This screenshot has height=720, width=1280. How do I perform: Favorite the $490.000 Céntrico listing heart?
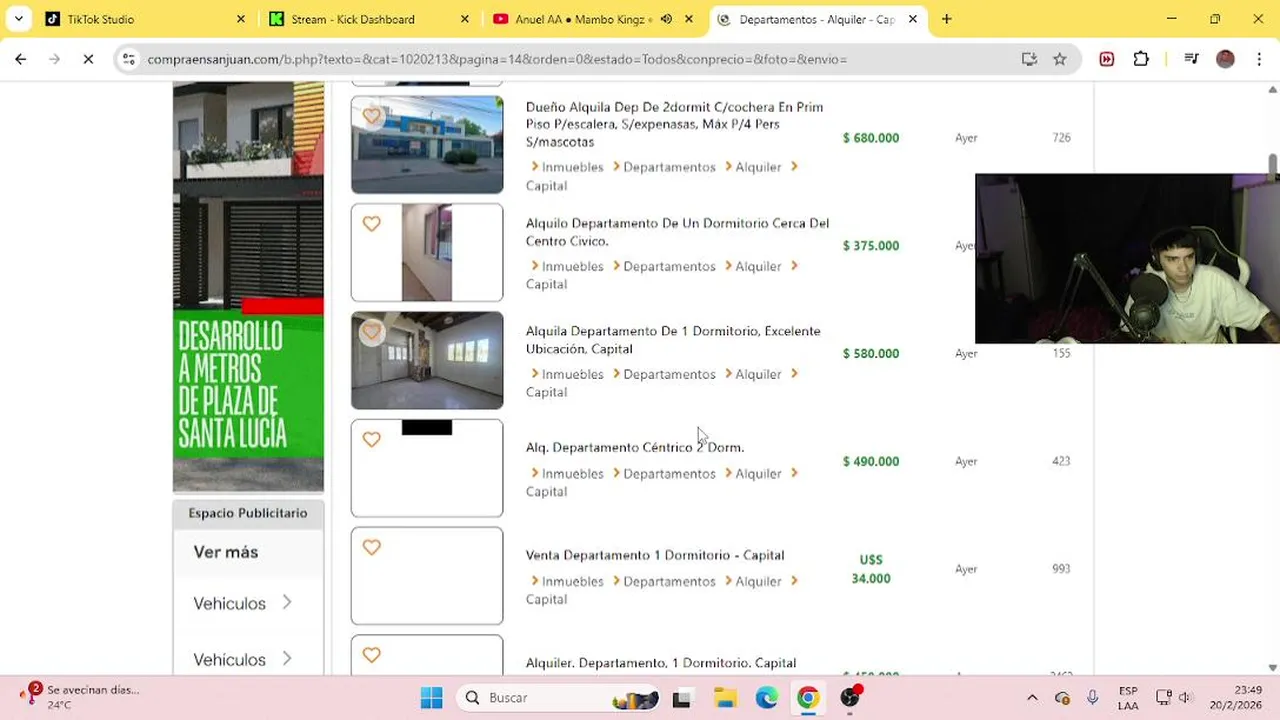pos(371,440)
